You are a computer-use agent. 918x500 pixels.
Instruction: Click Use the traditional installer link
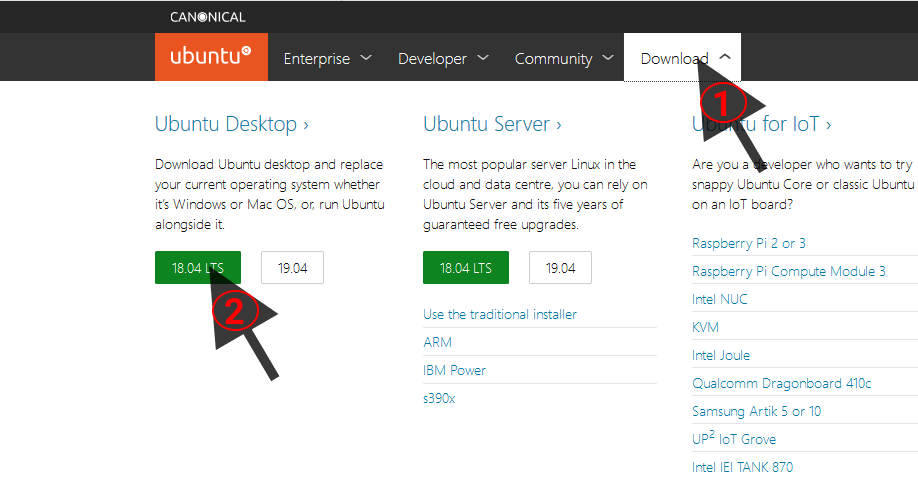point(500,314)
